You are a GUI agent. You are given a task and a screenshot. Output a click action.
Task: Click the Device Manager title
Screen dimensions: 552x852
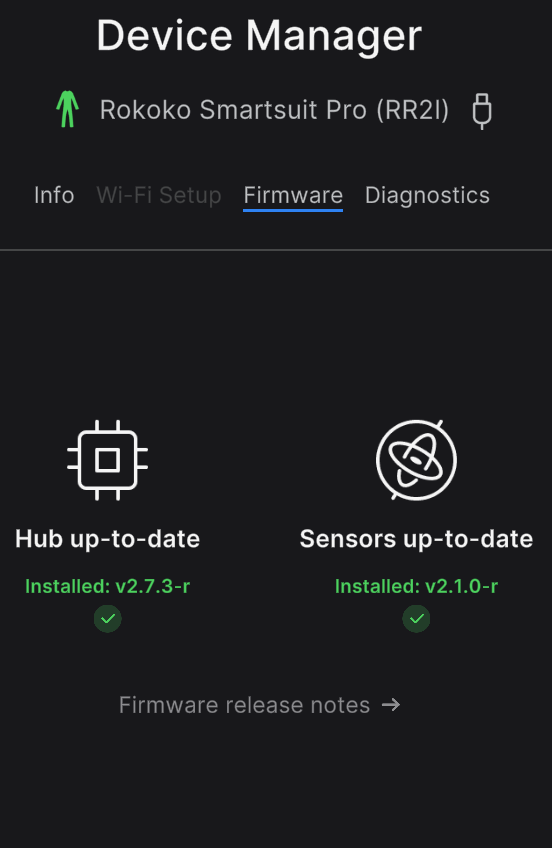pyautogui.click(x=259, y=36)
